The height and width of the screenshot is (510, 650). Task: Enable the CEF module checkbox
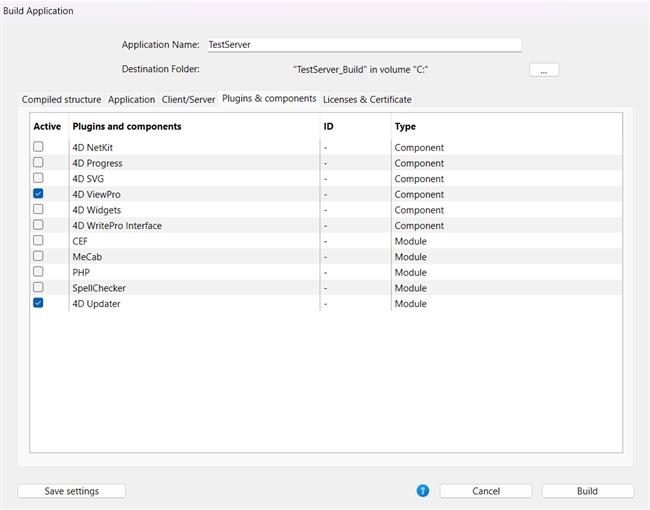click(38, 241)
